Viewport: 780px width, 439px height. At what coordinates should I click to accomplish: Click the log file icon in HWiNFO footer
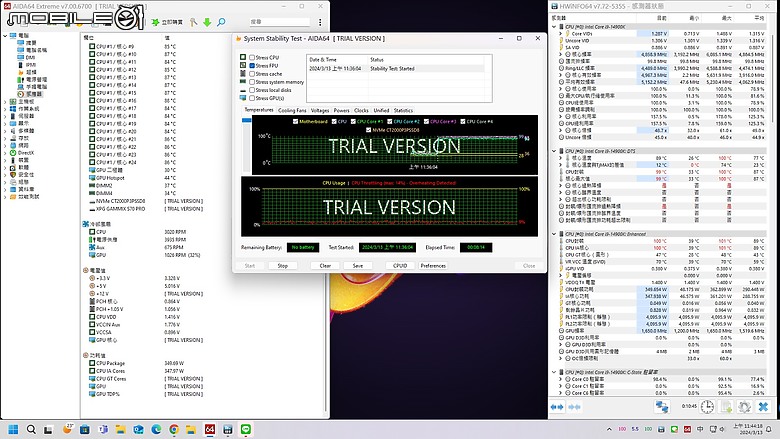tap(726, 406)
